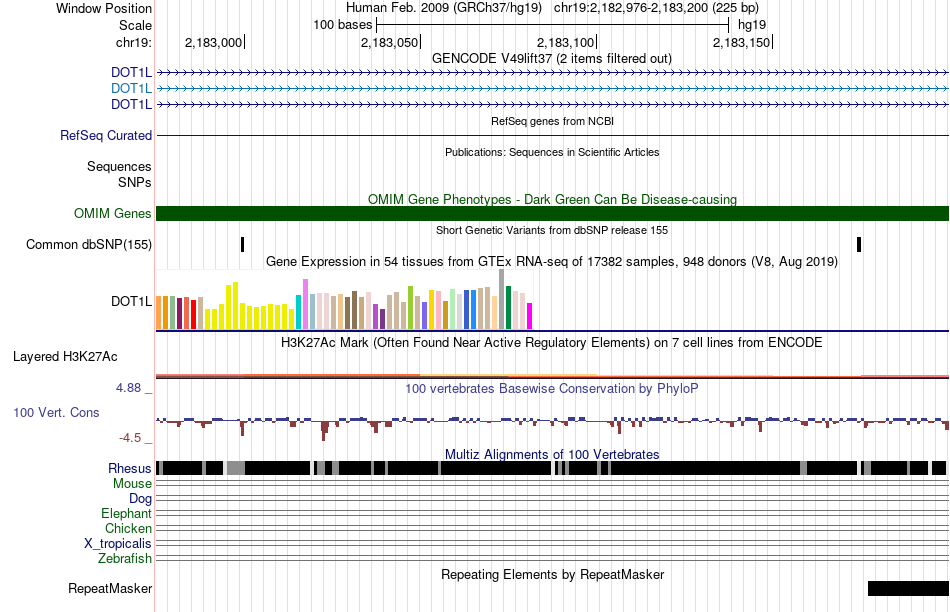Click the Mouse alignment label
The width and height of the screenshot is (950, 612).
[x=132, y=484]
